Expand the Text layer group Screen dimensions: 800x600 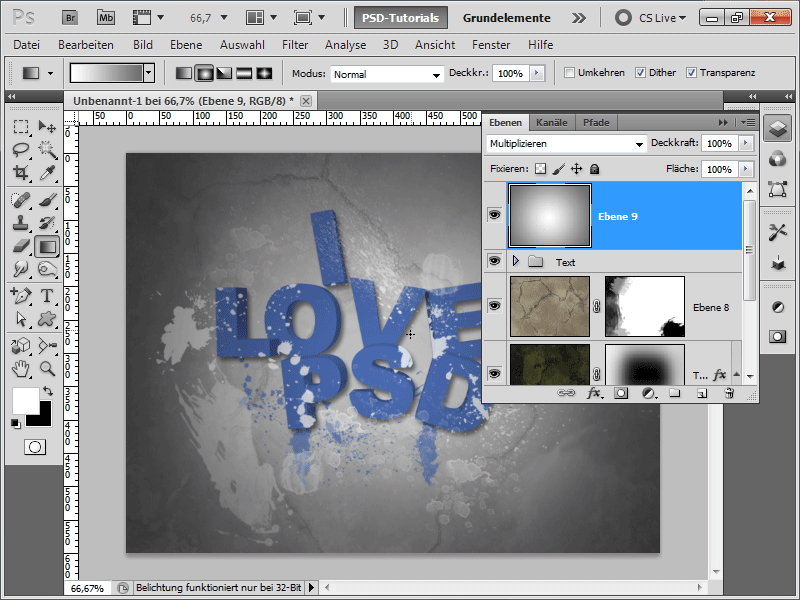(515, 262)
